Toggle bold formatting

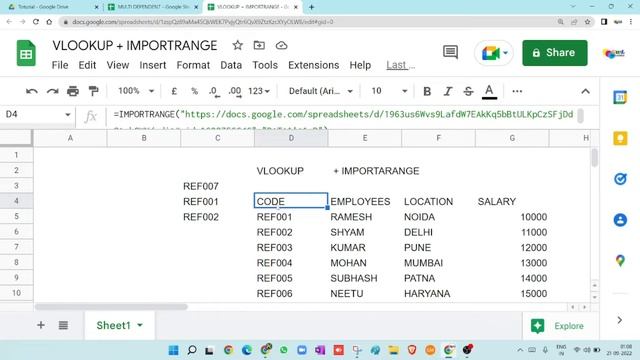(427, 91)
